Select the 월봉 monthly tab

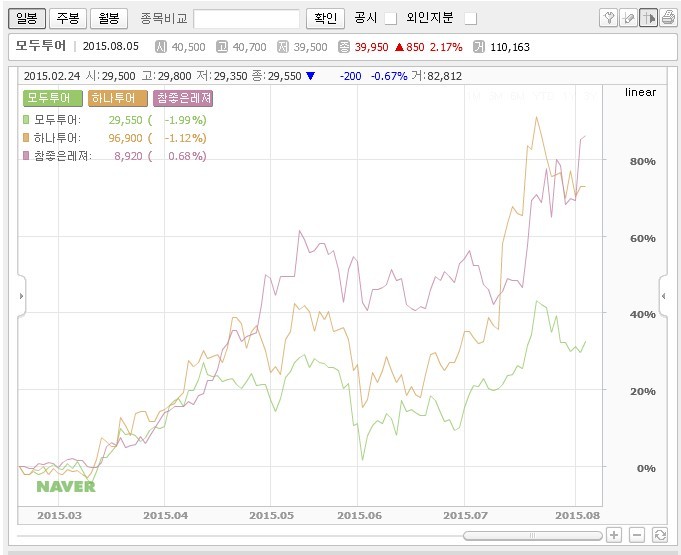[108, 18]
